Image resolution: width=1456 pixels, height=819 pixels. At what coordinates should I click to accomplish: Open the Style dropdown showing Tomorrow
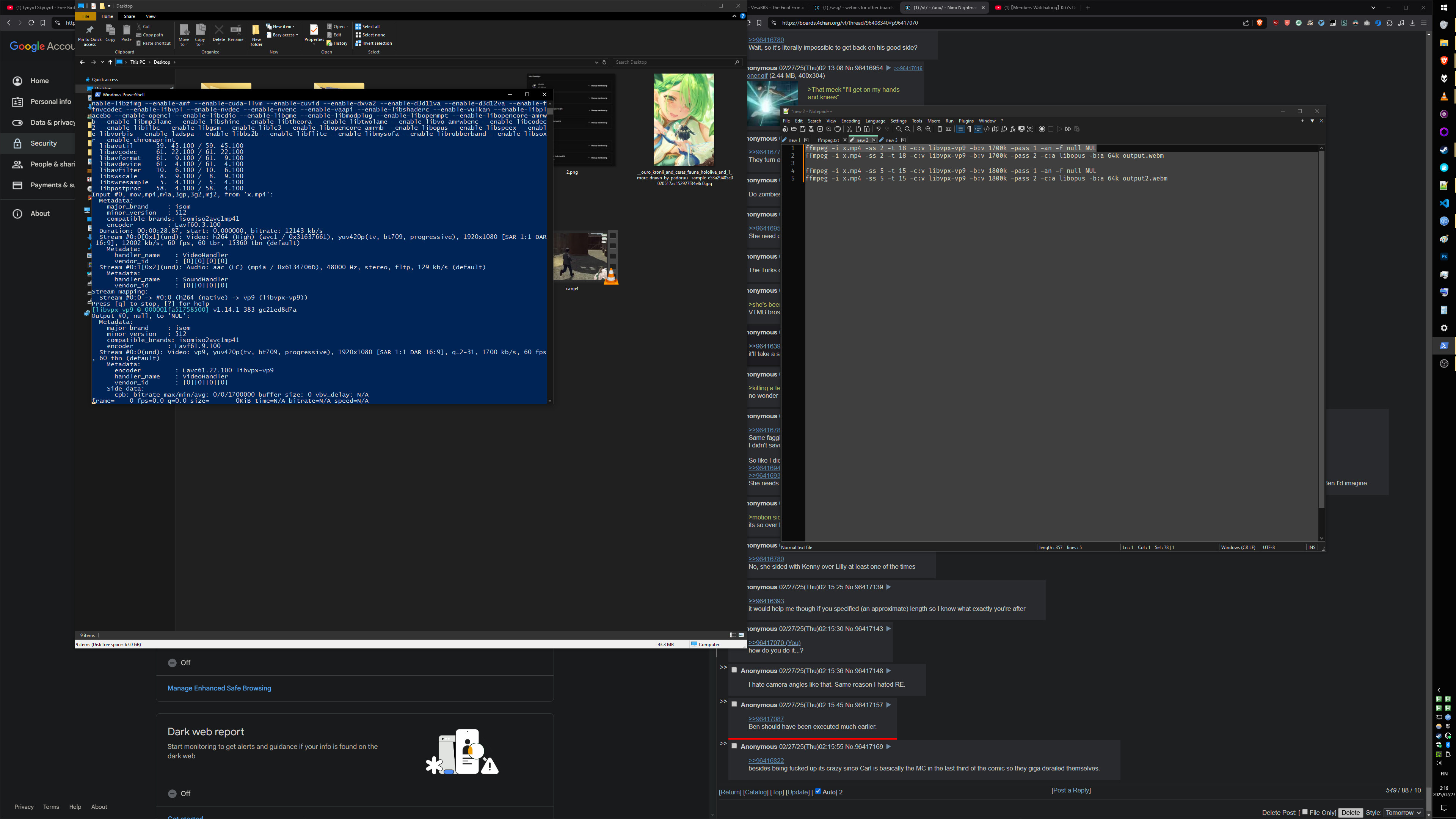click(1403, 813)
